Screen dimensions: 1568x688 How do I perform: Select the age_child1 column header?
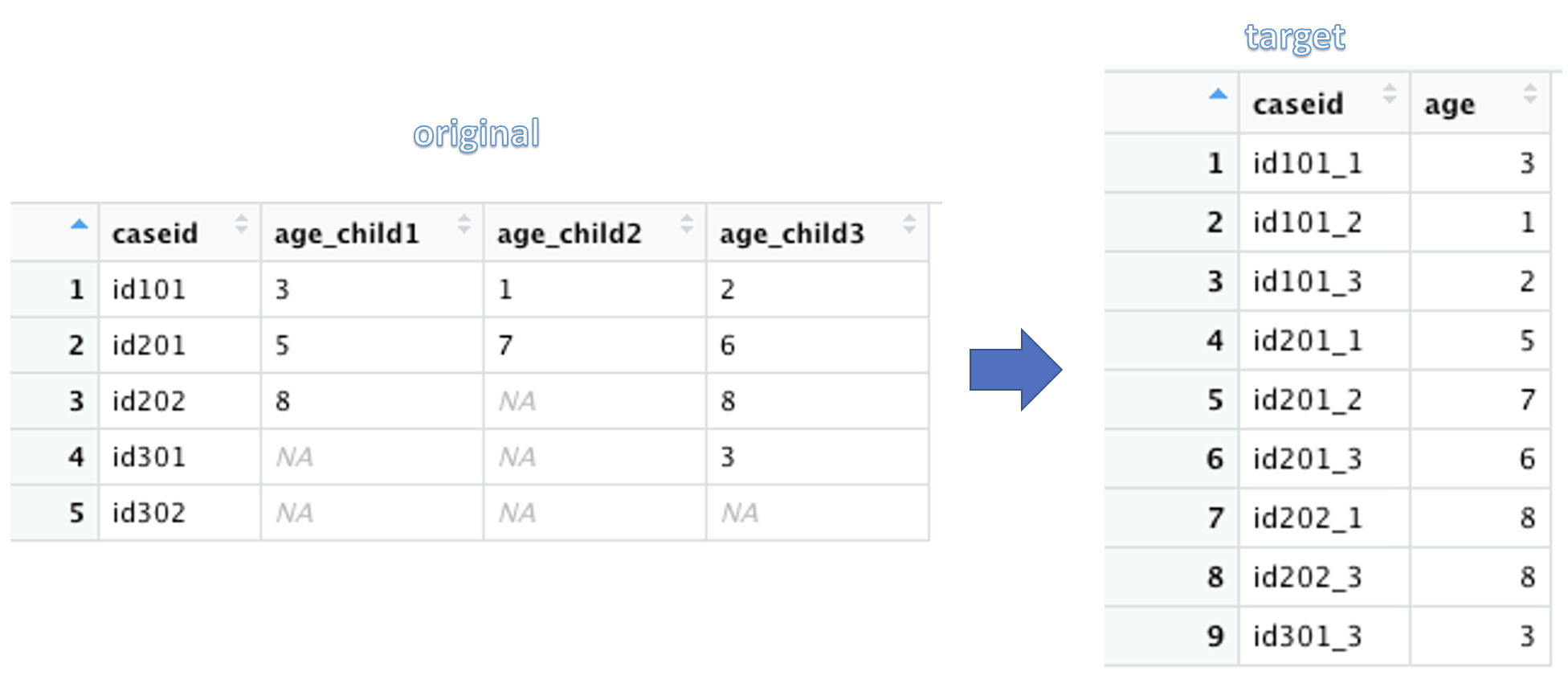347,233
